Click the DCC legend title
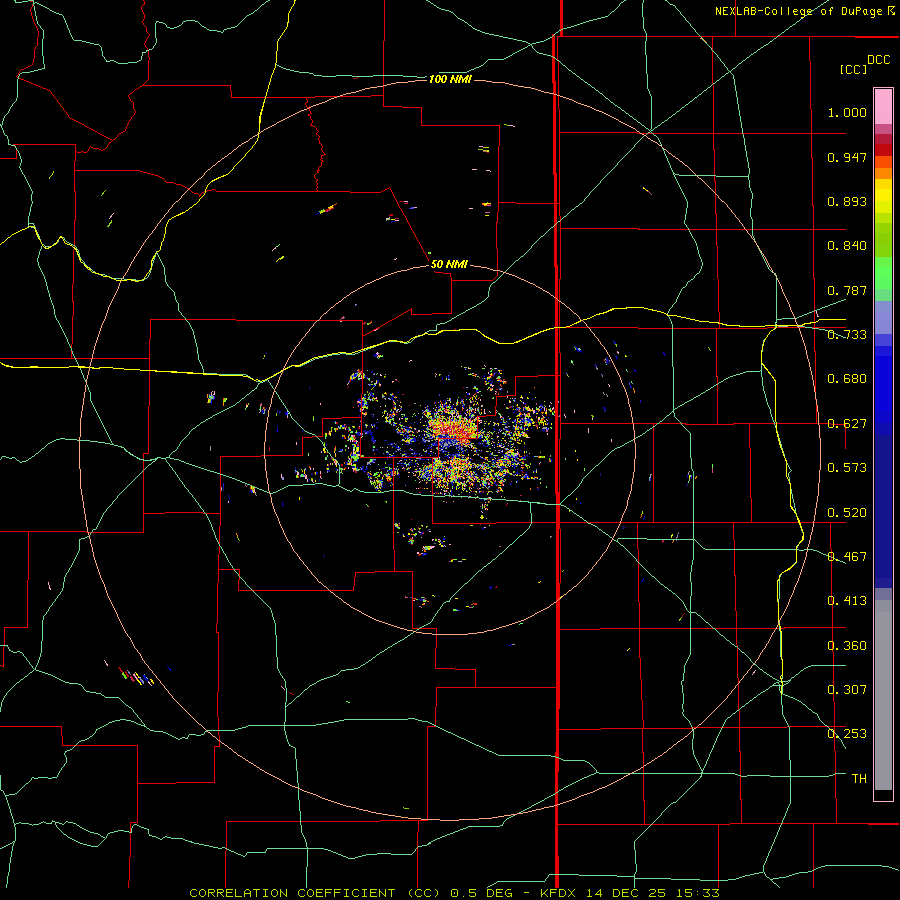Viewport: 900px width, 900px height. 879,60
